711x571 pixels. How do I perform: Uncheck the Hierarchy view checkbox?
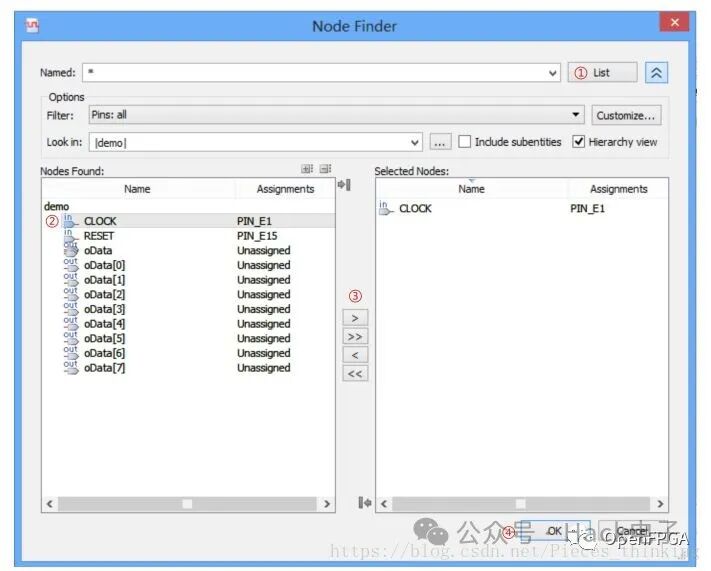(x=579, y=142)
